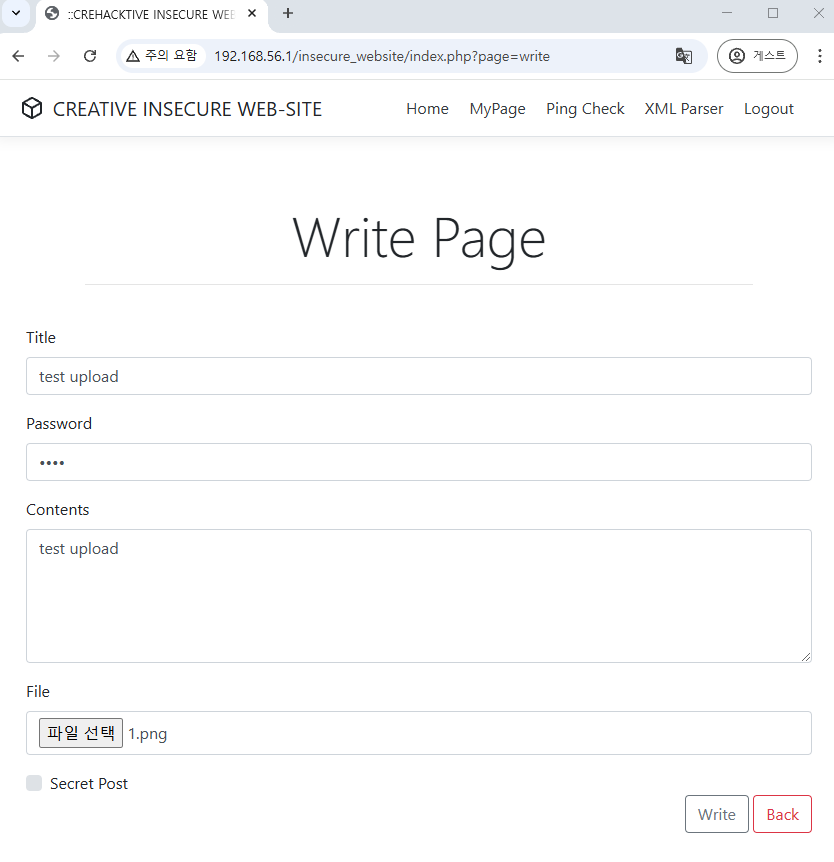Minimize the browser window

click(727, 13)
